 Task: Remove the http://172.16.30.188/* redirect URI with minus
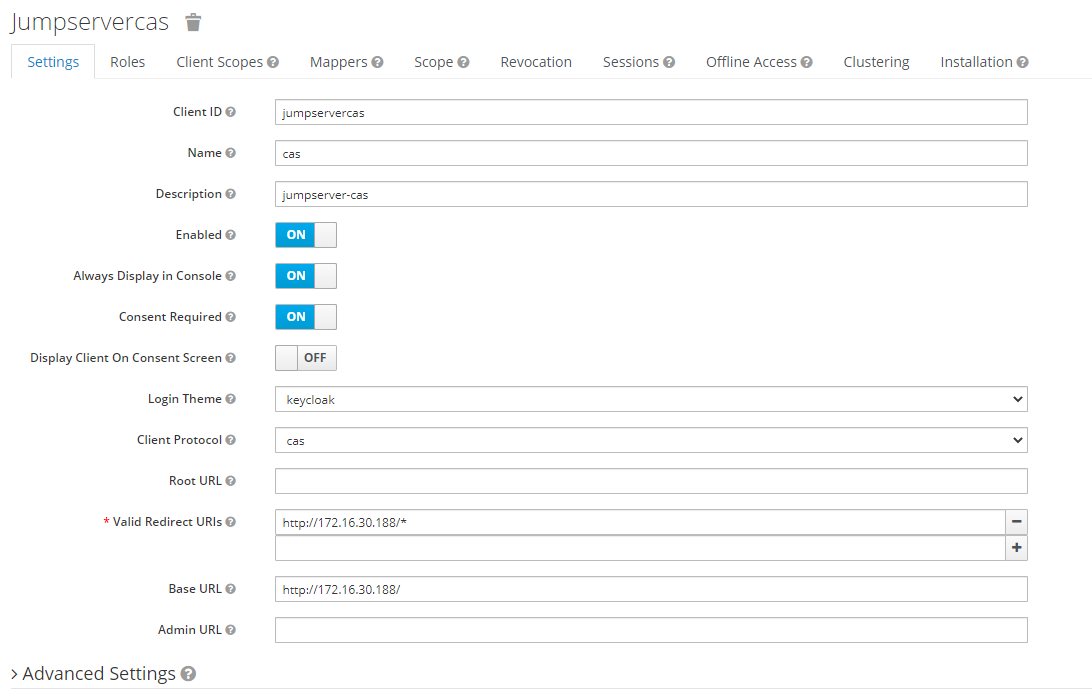click(x=1017, y=522)
